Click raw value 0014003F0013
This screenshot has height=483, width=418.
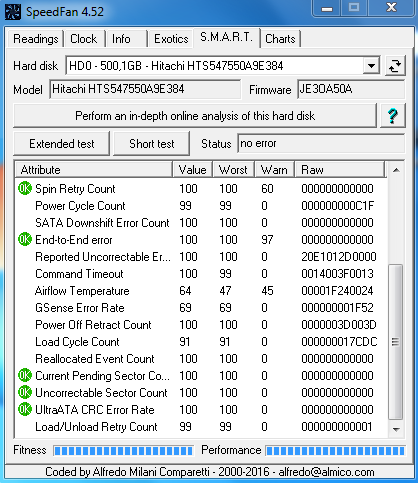click(337, 274)
